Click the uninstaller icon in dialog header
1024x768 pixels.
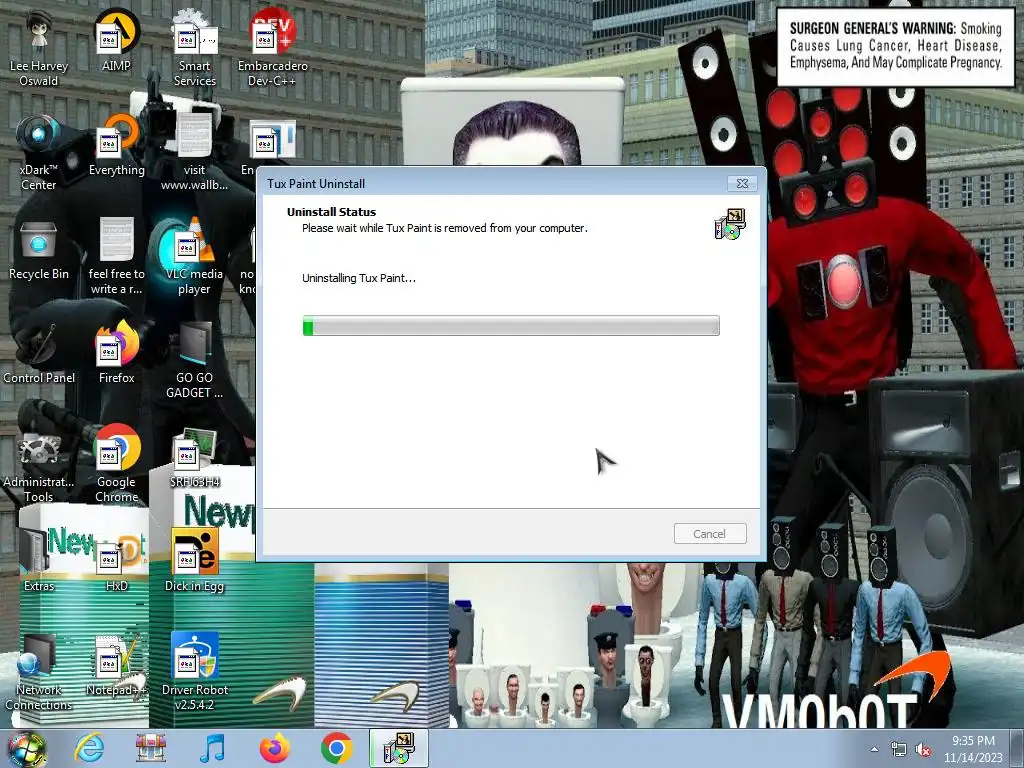point(730,224)
